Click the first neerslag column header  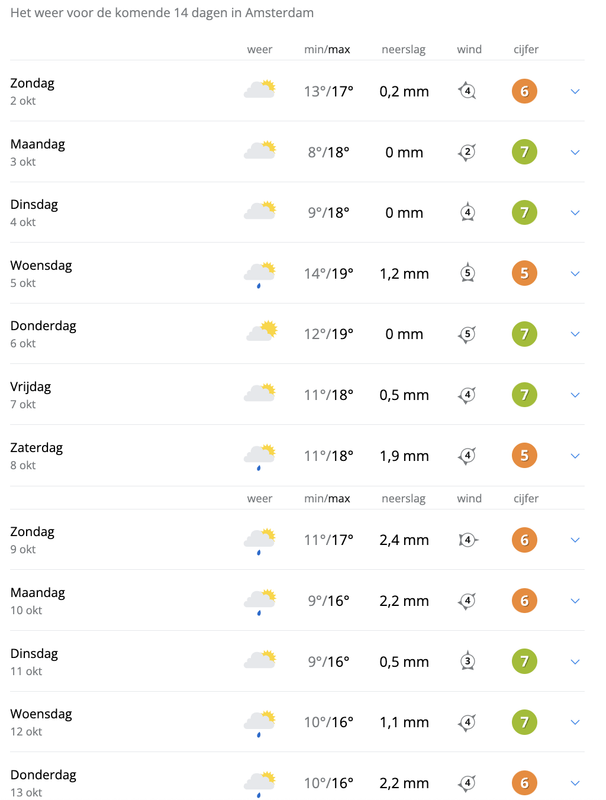pos(403,49)
